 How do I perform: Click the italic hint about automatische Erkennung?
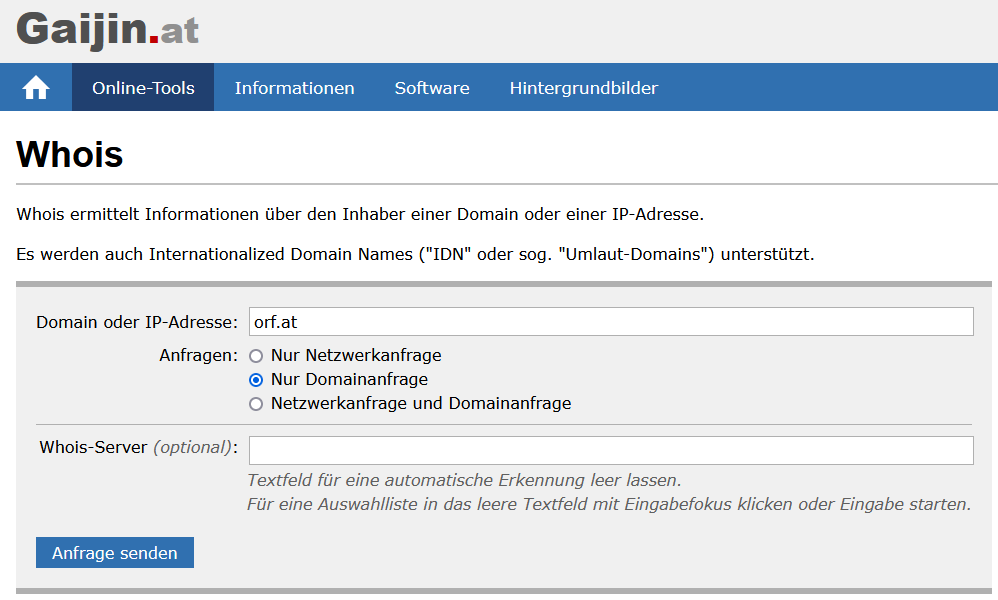click(464, 480)
